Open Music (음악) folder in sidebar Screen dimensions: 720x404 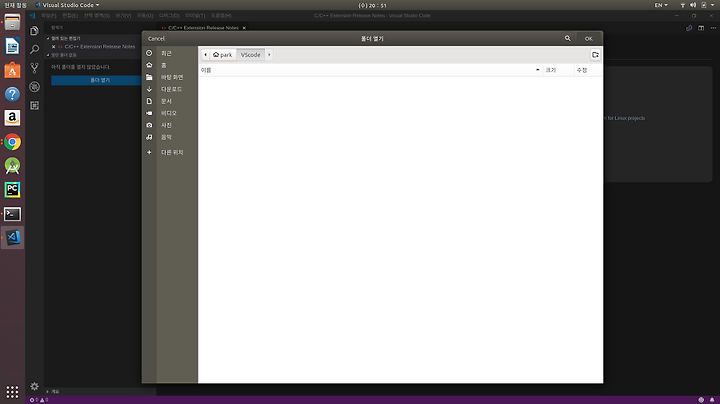pyautogui.click(x=166, y=137)
